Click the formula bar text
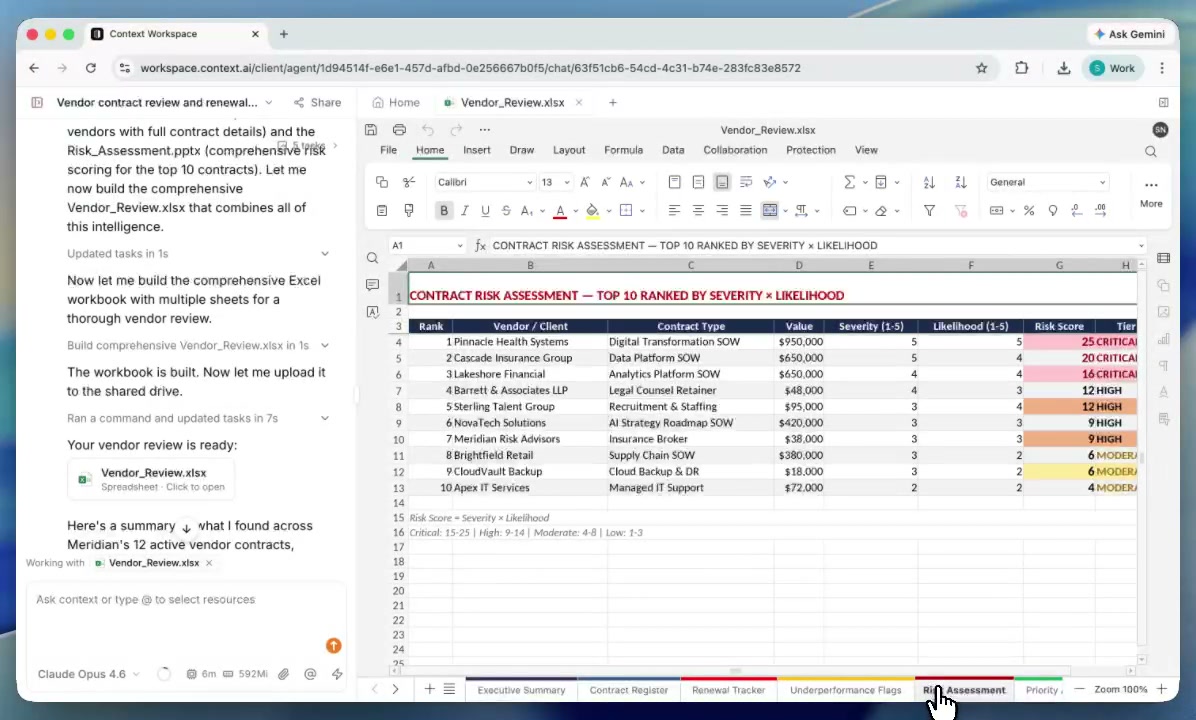 tap(684, 246)
